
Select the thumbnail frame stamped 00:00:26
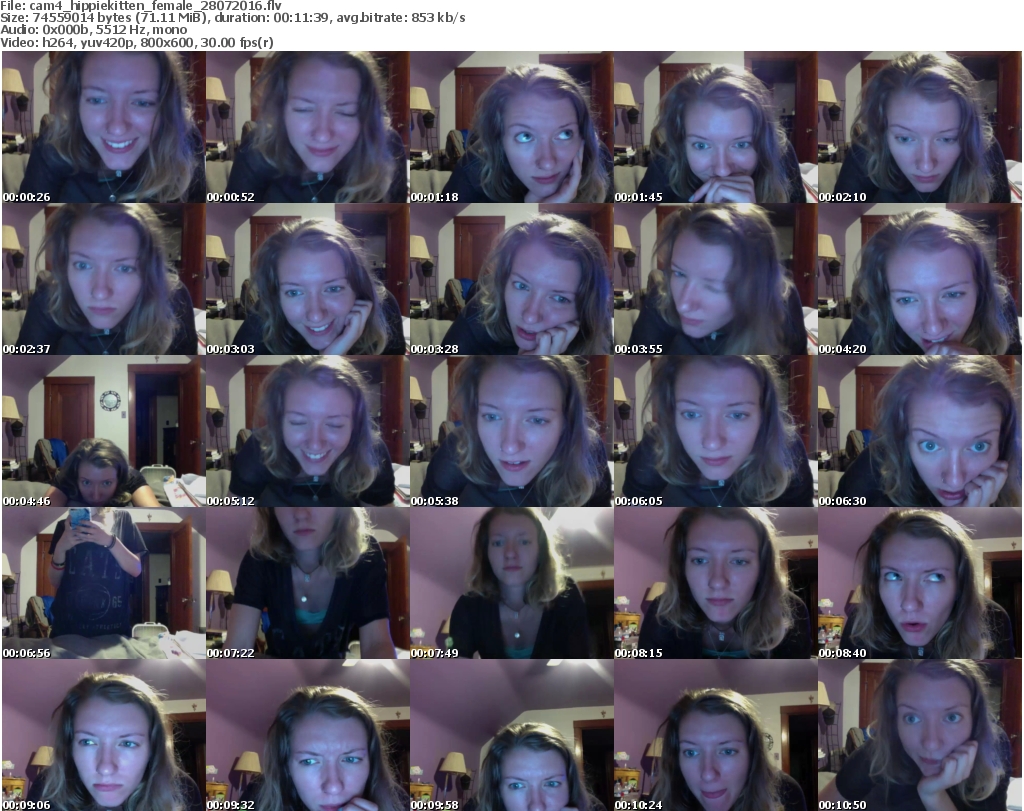point(104,127)
